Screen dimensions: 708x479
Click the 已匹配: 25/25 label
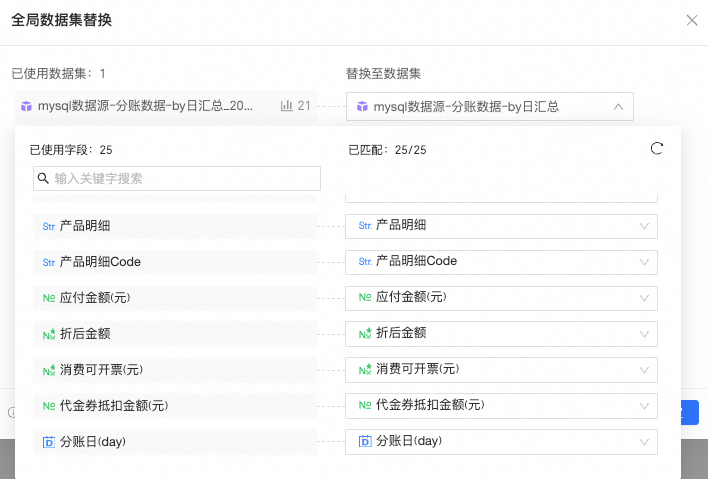pyautogui.click(x=387, y=150)
